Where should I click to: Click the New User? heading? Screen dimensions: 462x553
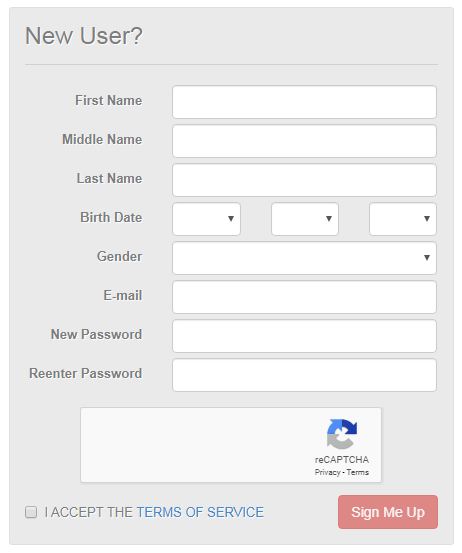click(84, 36)
